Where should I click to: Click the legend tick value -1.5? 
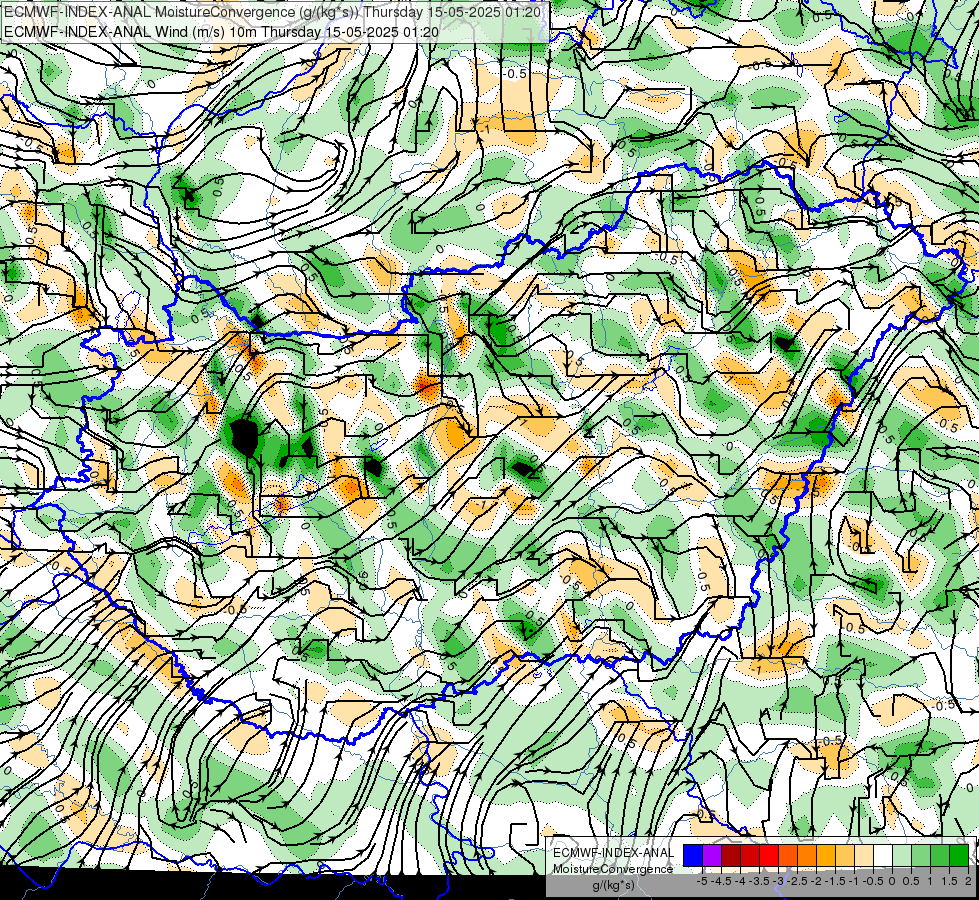pos(835,881)
